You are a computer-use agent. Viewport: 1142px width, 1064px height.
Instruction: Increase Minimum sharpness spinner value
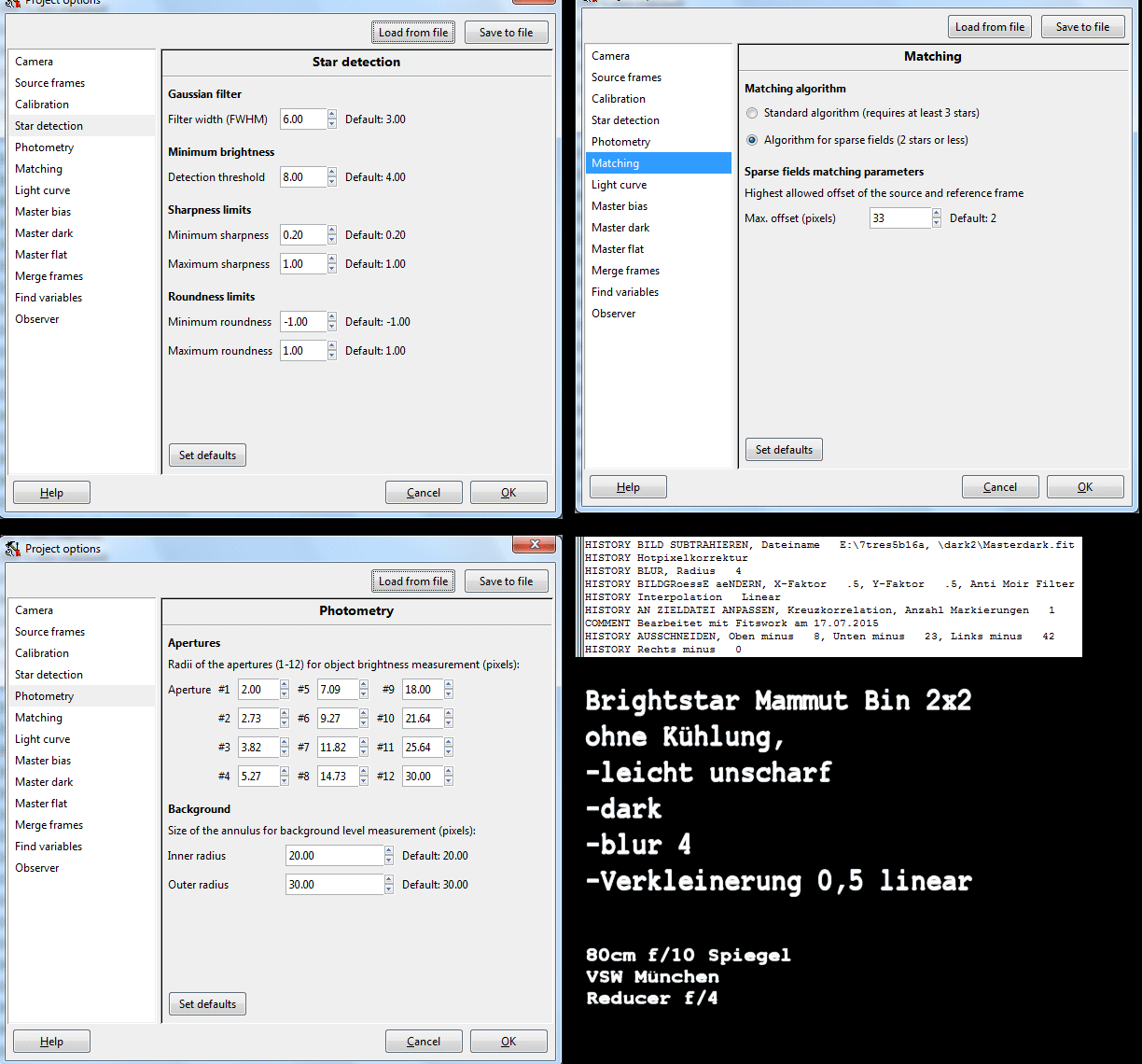pos(332,231)
